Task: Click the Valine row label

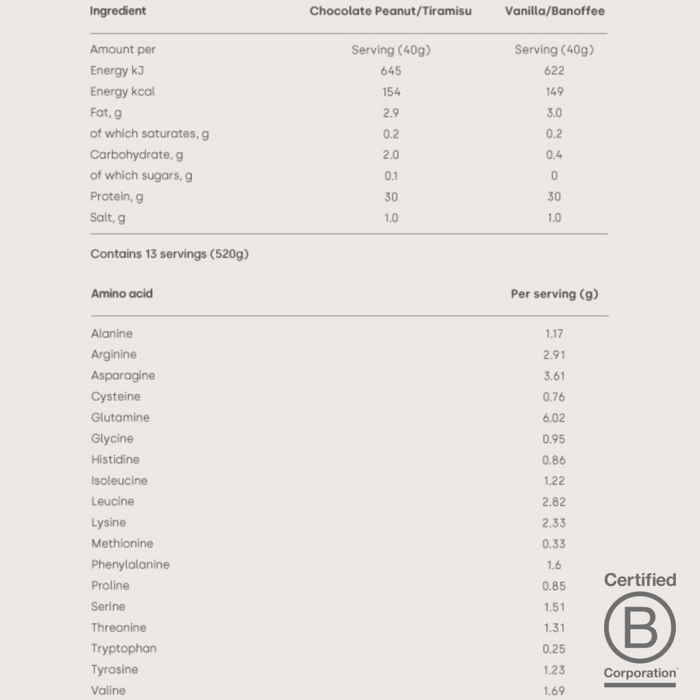Action: (108, 691)
